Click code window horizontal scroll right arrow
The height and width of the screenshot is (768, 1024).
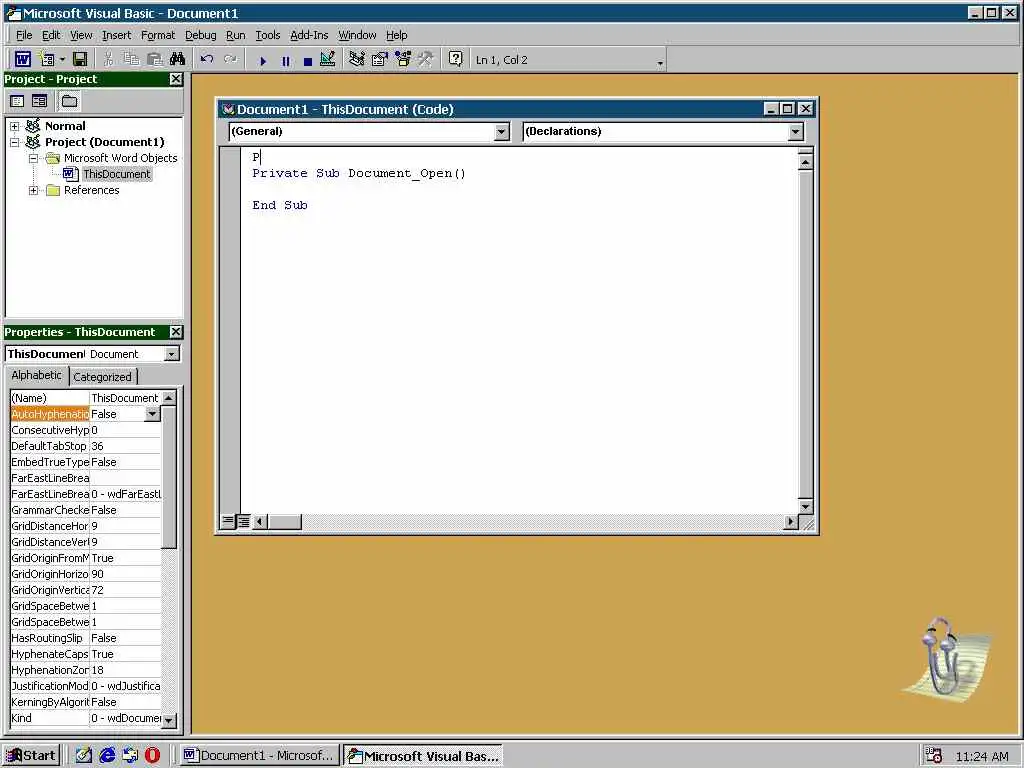point(791,521)
